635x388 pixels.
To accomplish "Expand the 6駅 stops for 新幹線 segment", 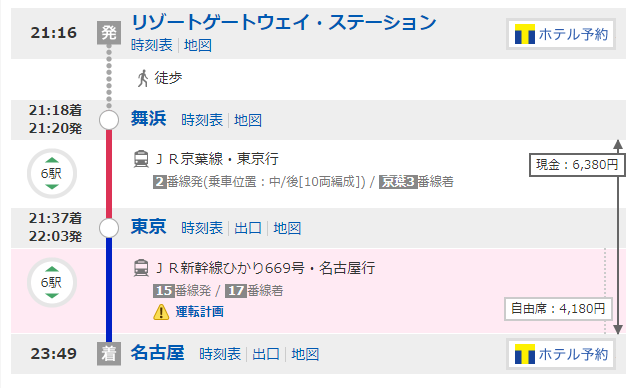I will [x=52, y=282].
